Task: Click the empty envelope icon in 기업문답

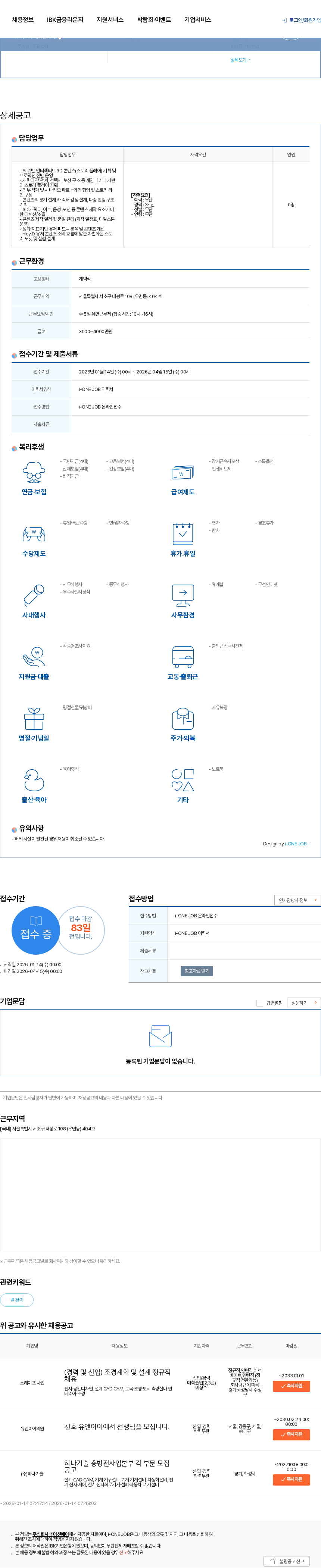Action: pos(160,1036)
